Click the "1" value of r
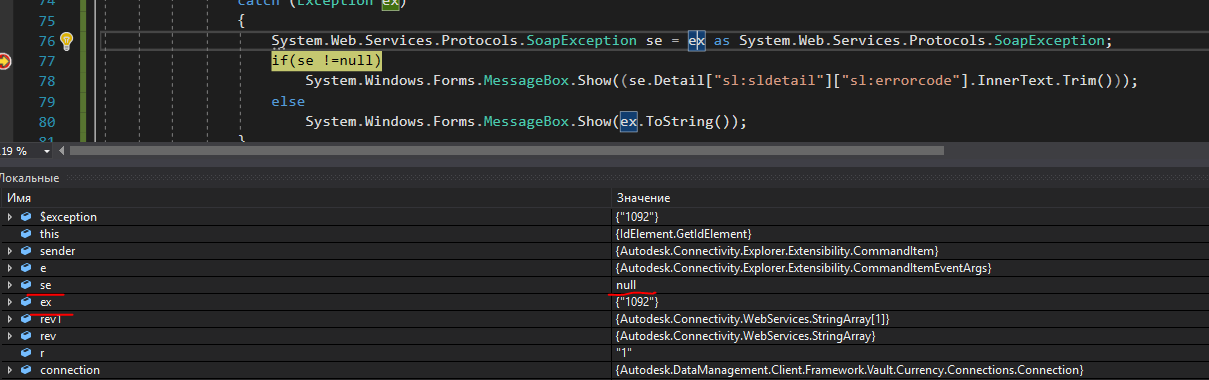Screen dimensions: 1209x380 pos(623,352)
